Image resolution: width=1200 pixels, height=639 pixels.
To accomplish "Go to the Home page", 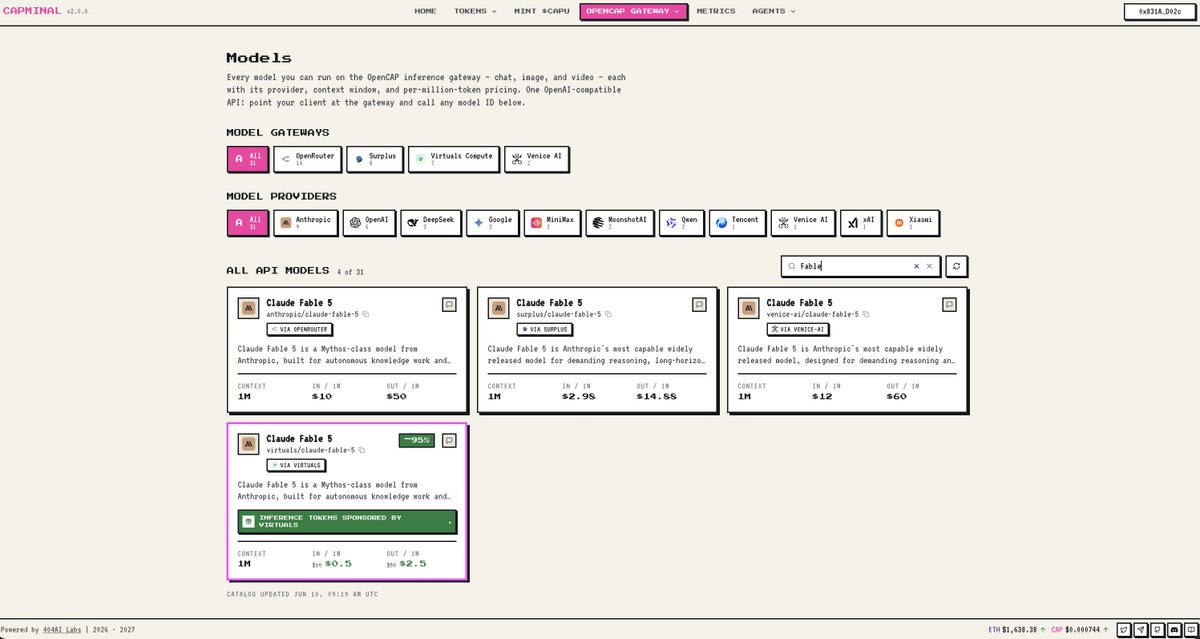I will tap(425, 11).
